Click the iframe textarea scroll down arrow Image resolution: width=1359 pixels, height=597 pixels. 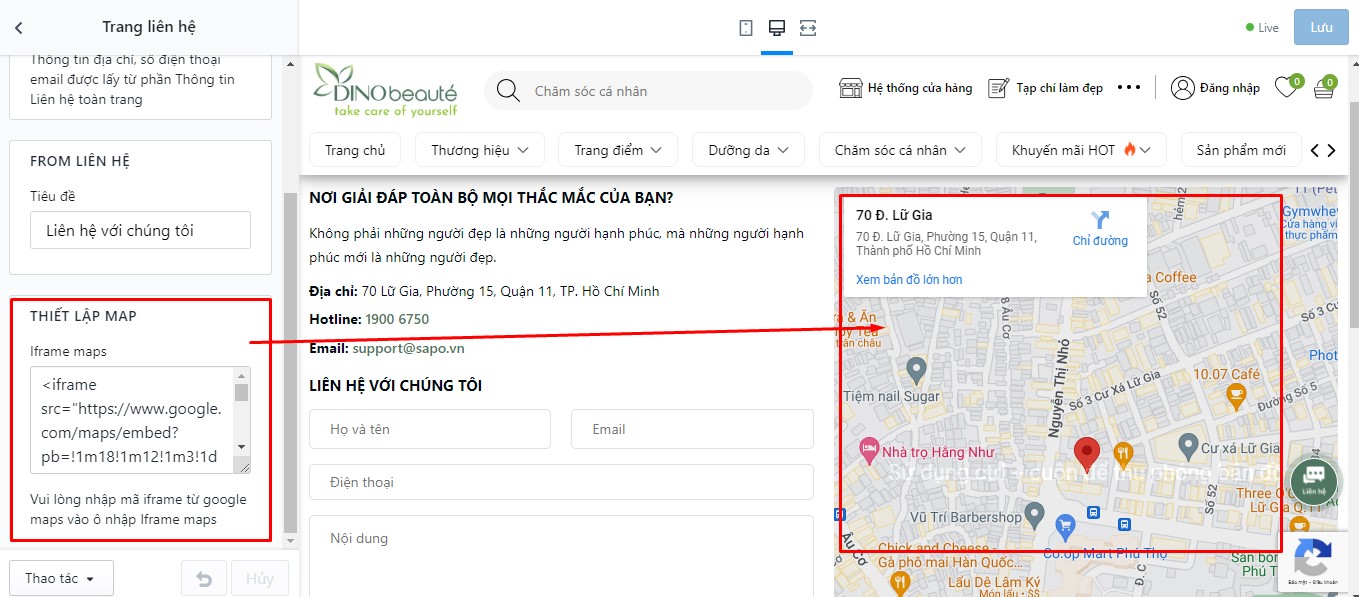tap(241, 447)
